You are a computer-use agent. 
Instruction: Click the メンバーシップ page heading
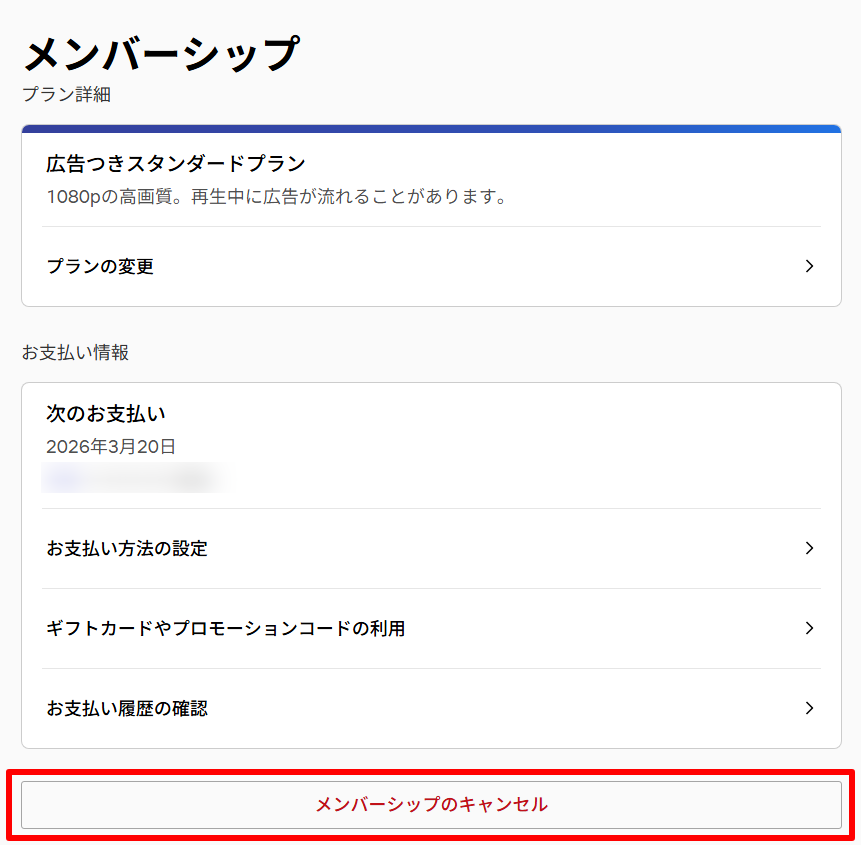pos(161,53)
